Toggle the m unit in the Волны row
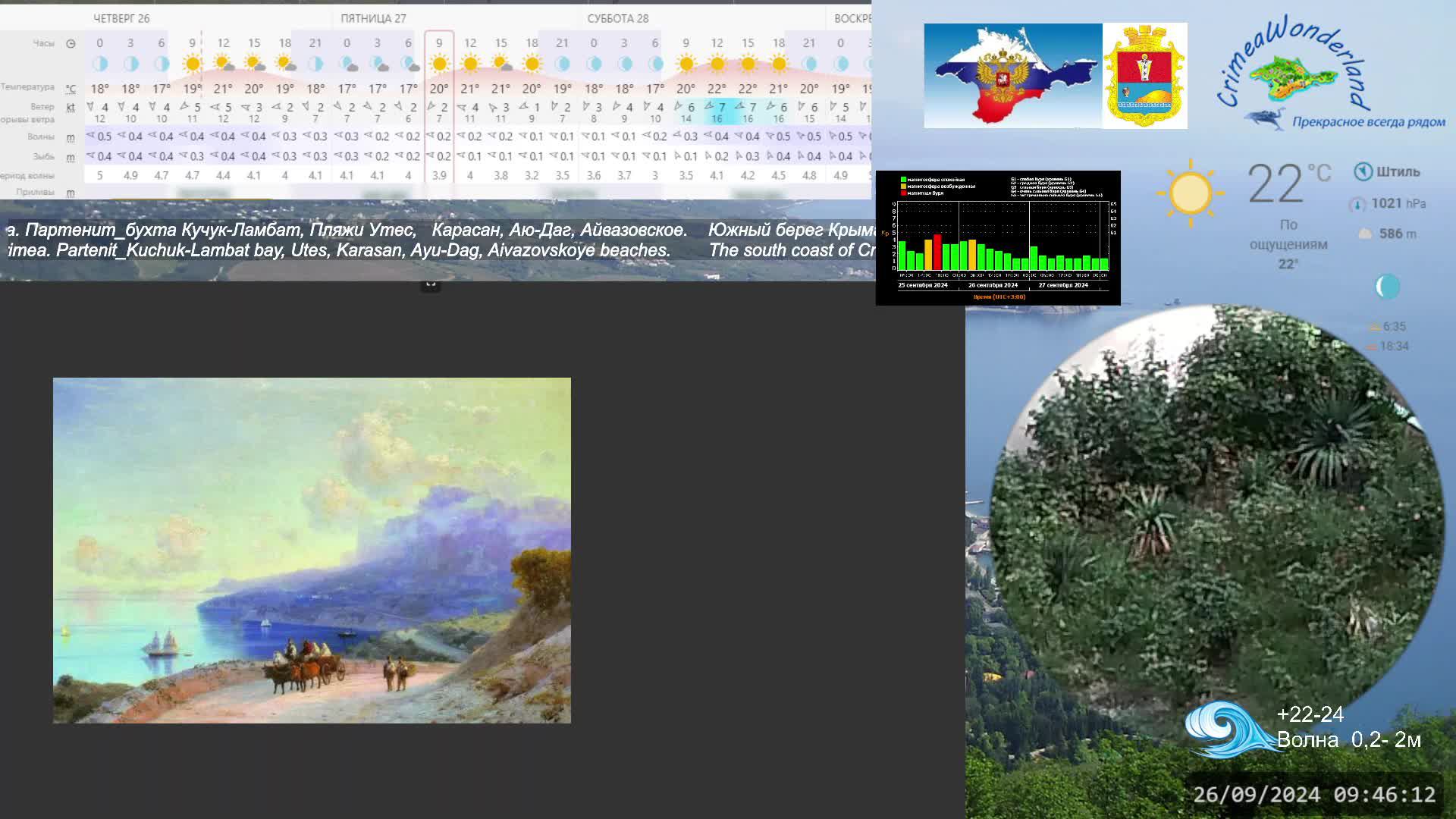The height and width of the screenshot is (819, 1456). pyautogui.click(x=71, y=137)
